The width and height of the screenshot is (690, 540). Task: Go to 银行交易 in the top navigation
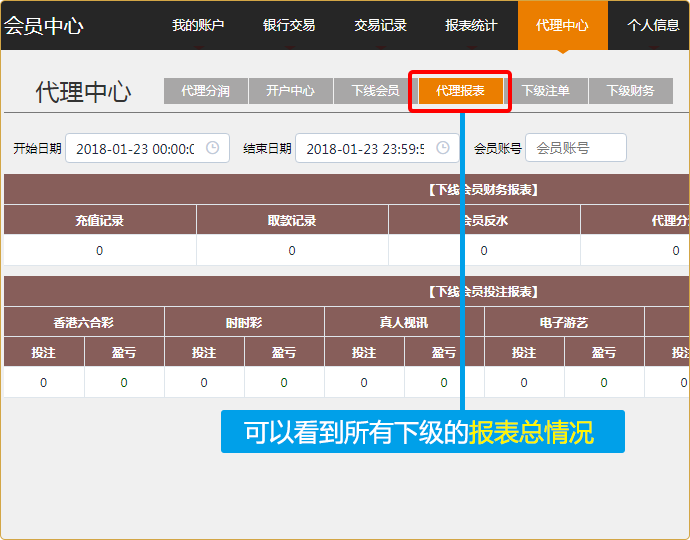[x=289, y=25]
